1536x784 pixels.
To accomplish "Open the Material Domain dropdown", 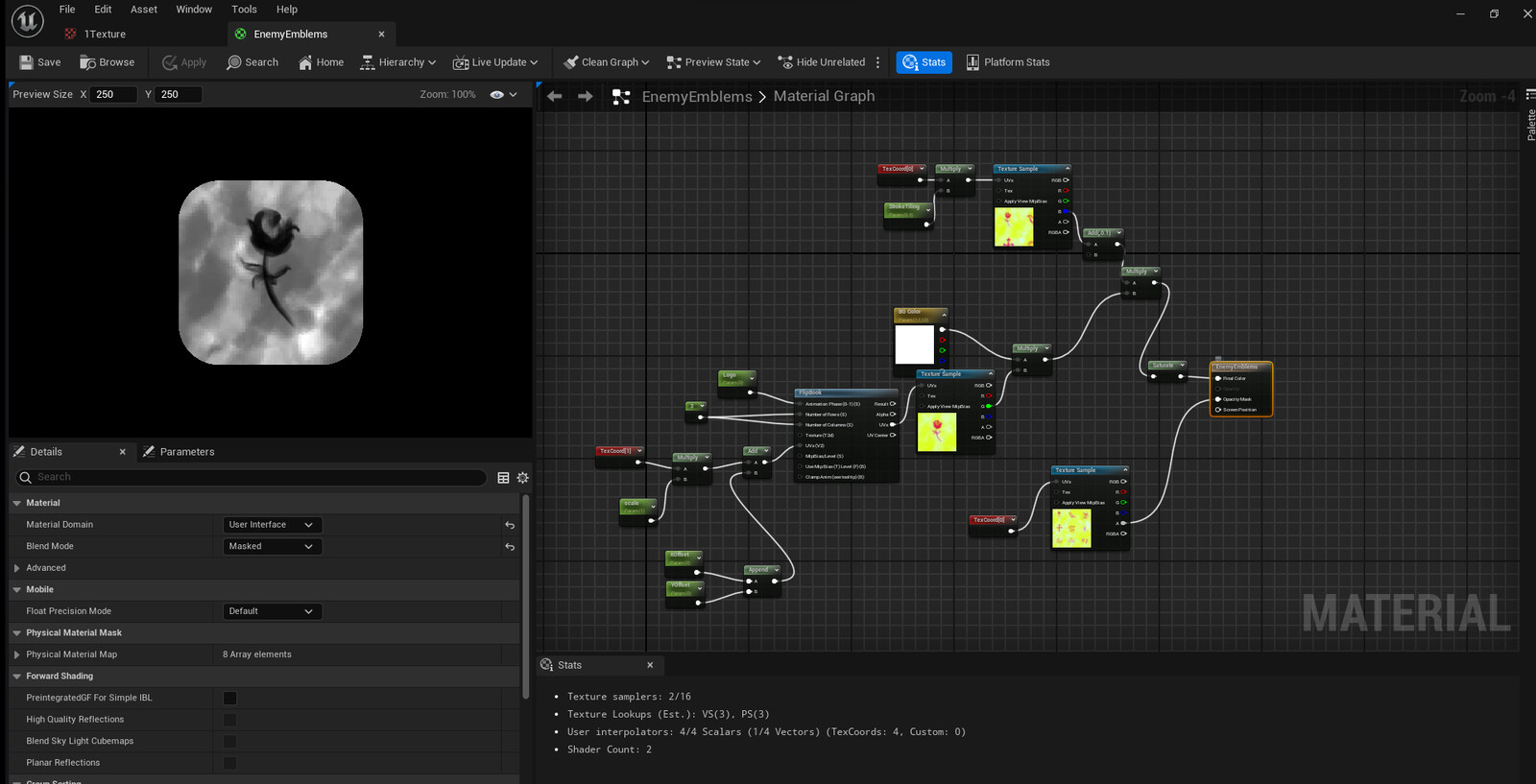I will point(272,525).
